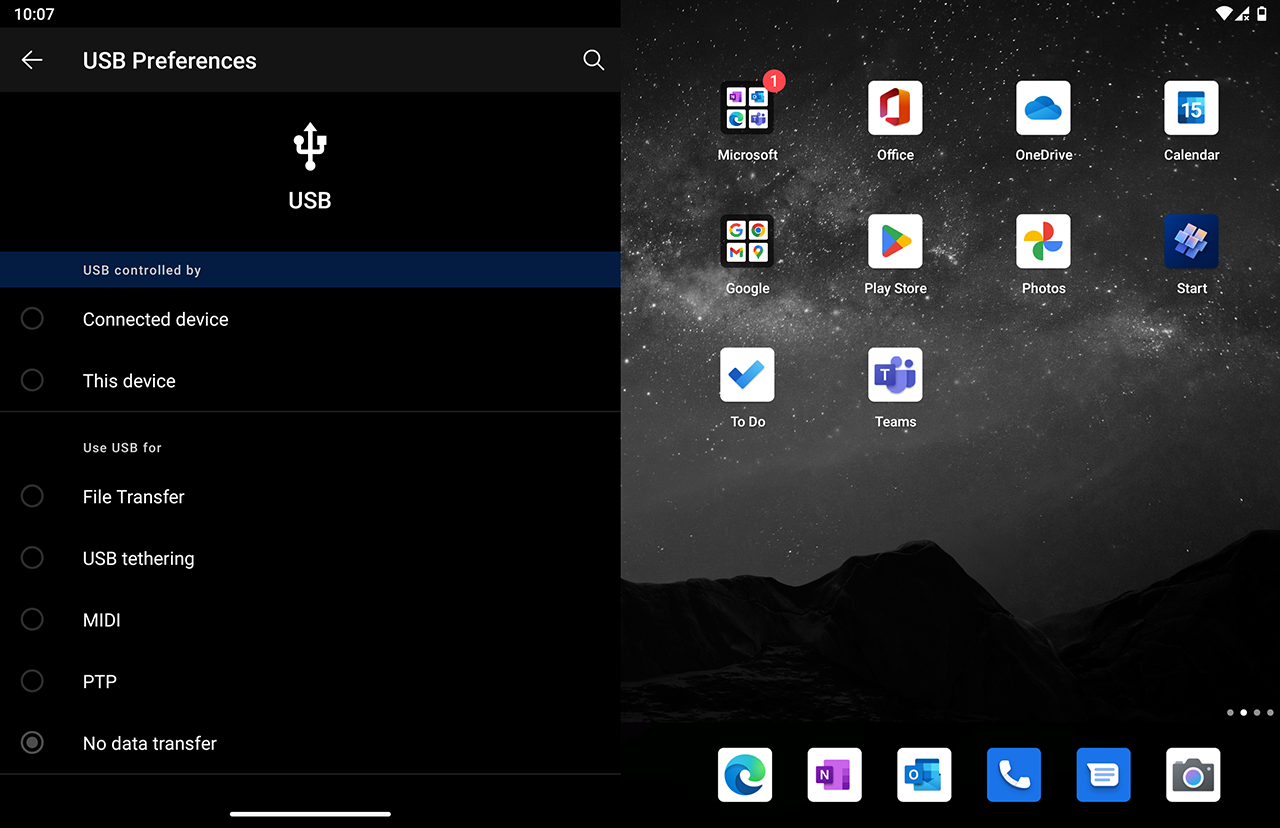Open Google Photos app
Screen dimensions: 1280x828
1043,241
